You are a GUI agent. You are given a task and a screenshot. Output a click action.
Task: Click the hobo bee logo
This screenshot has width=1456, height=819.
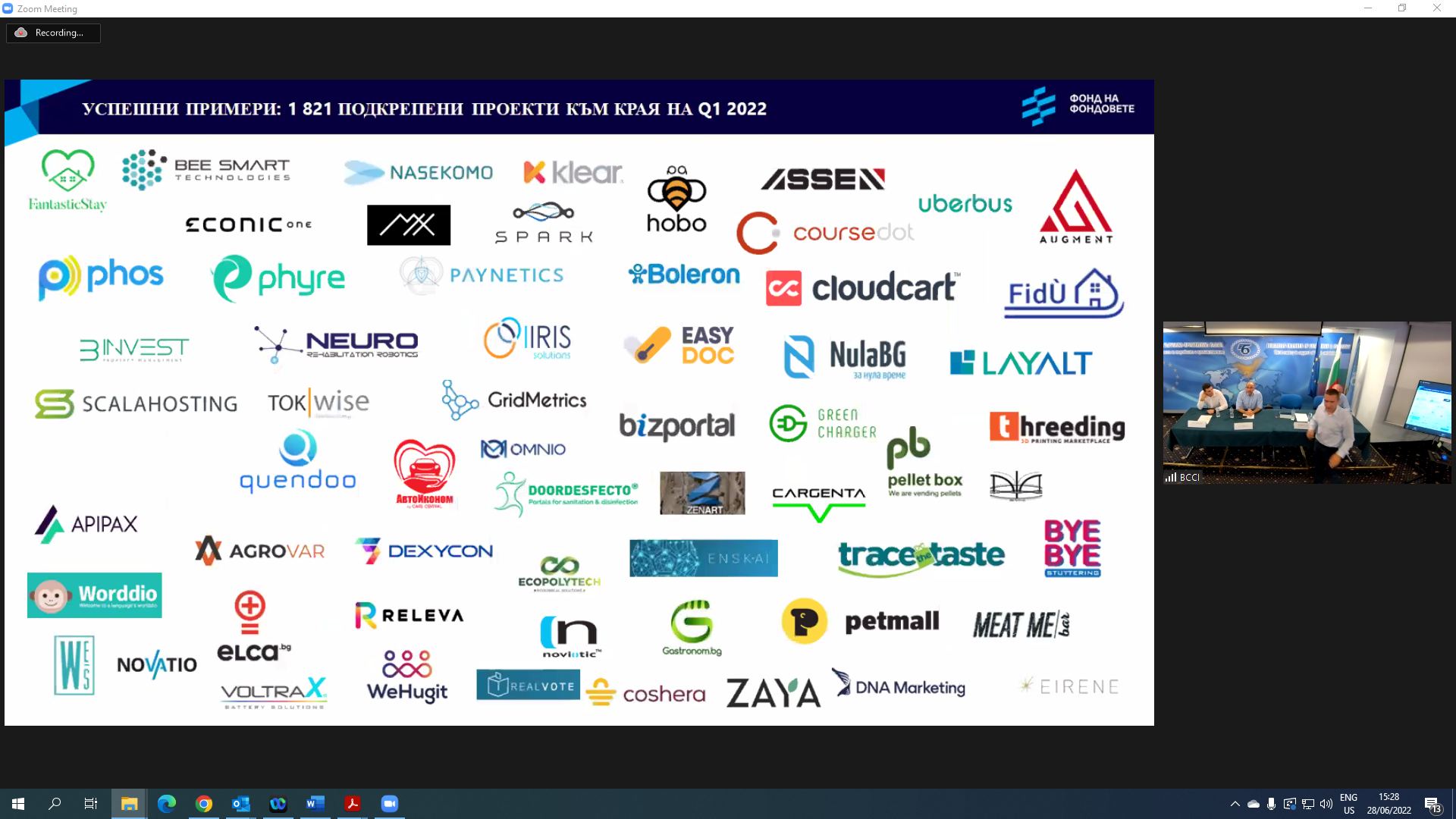coord(676,199)
